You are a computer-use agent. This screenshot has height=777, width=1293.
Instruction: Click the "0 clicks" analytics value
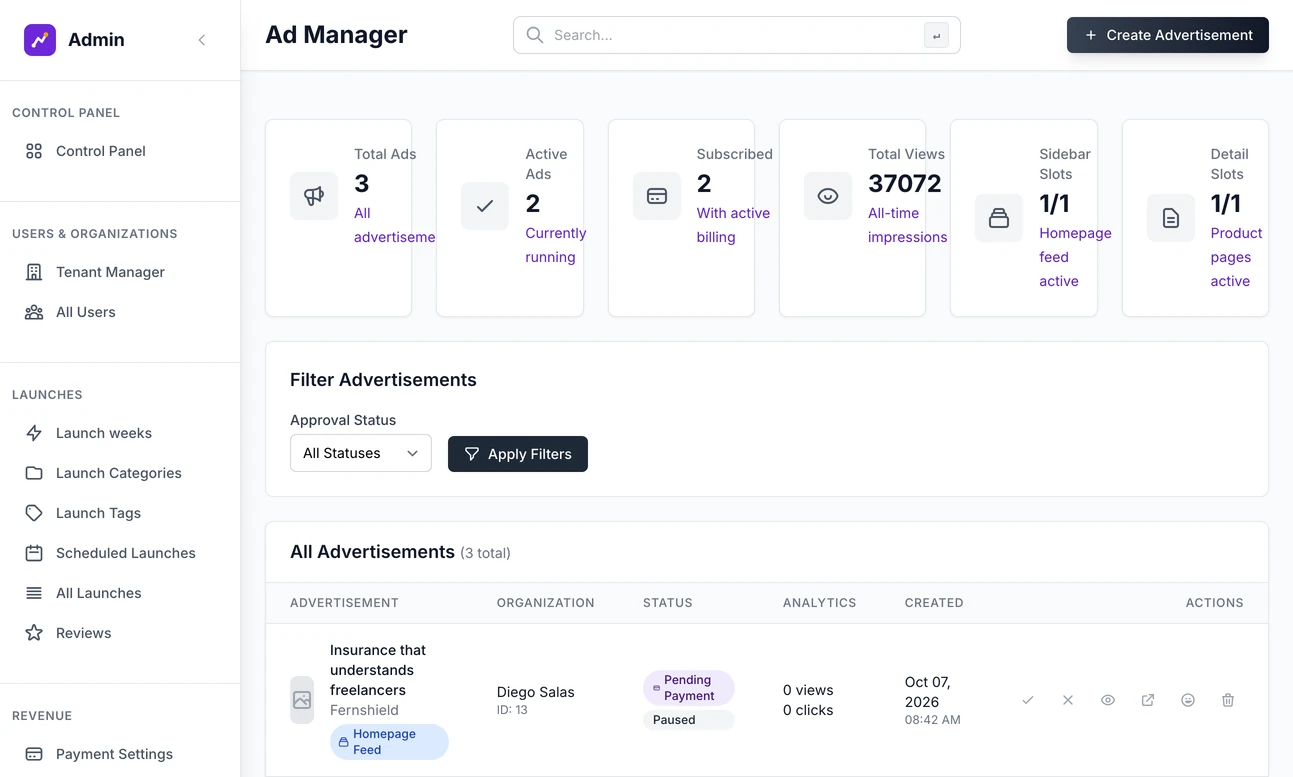point(808,710)
